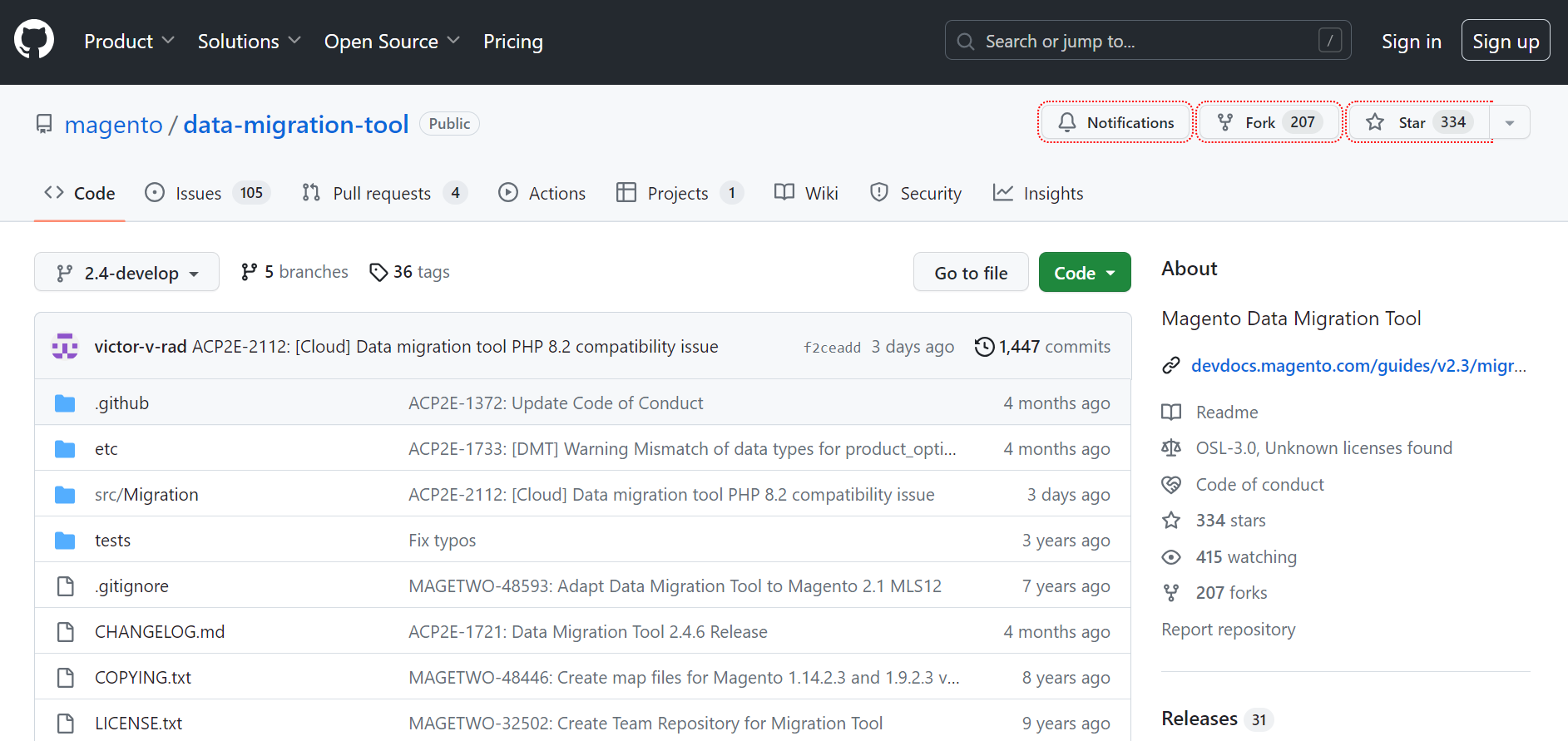Open the Solutions dropdown menu
The image size is (1568, 741).
[249, 41]
